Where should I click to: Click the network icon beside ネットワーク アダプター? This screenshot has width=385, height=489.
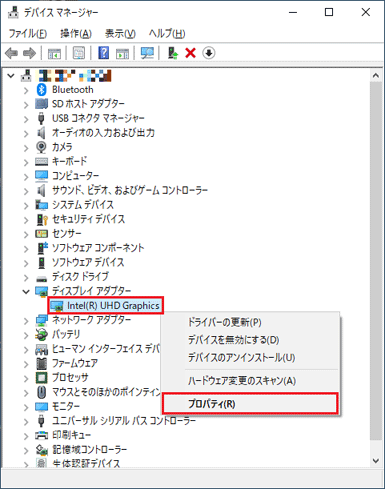pos(41,320)
